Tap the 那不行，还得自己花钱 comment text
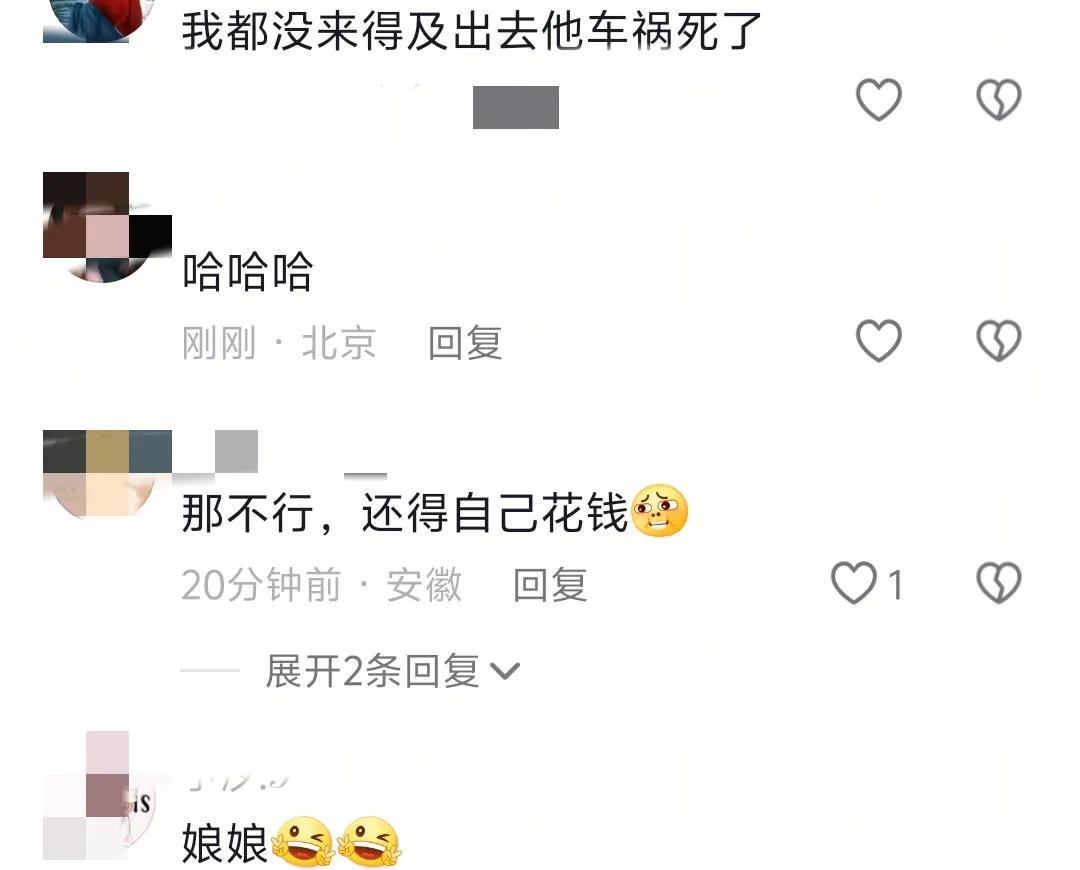The image size is (1080, 870). [x=405, y=513]
